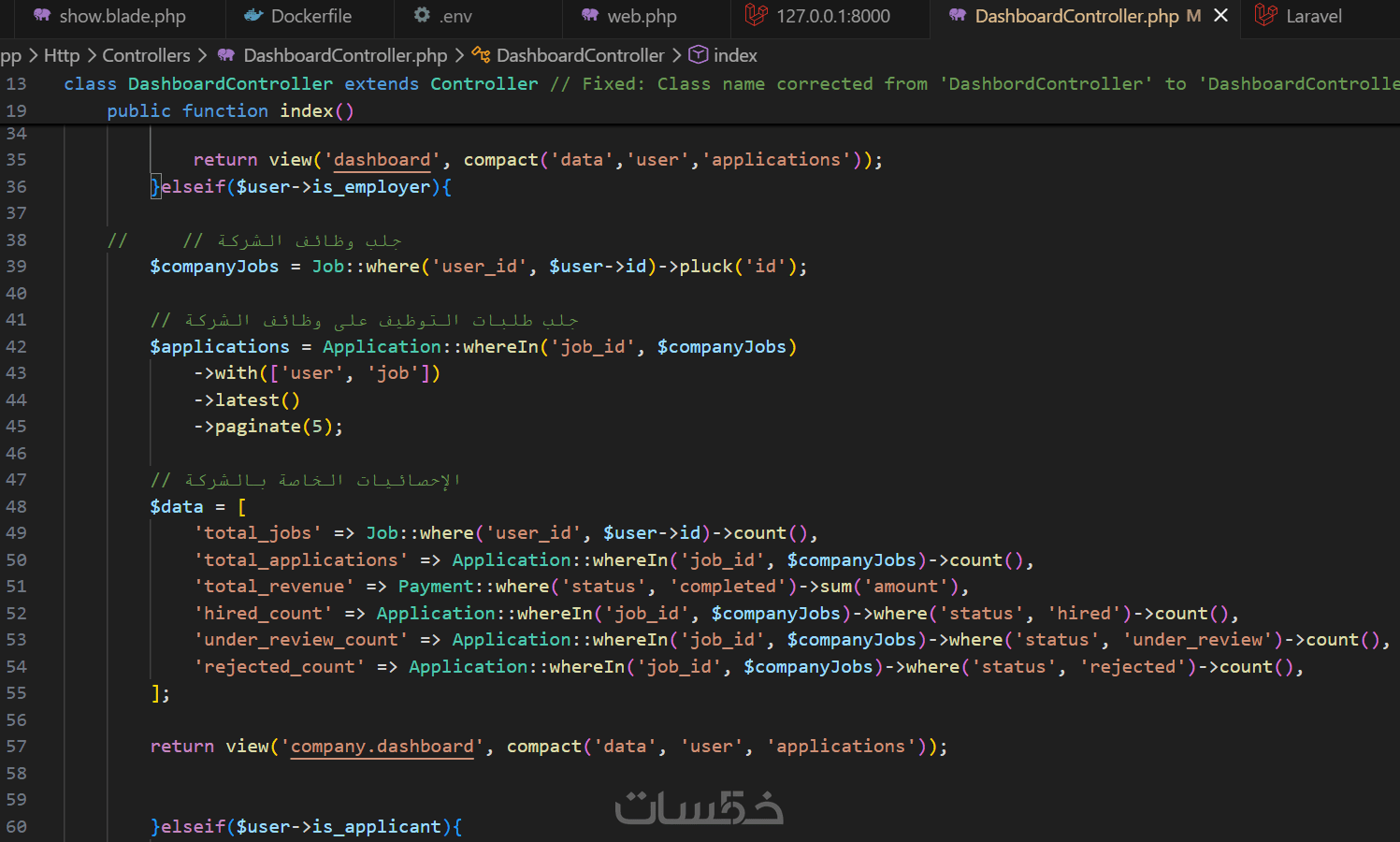The image size is (1400, 842).
Task: Click the class symbol icon in breadcrumb
Action: coord(481,55)
